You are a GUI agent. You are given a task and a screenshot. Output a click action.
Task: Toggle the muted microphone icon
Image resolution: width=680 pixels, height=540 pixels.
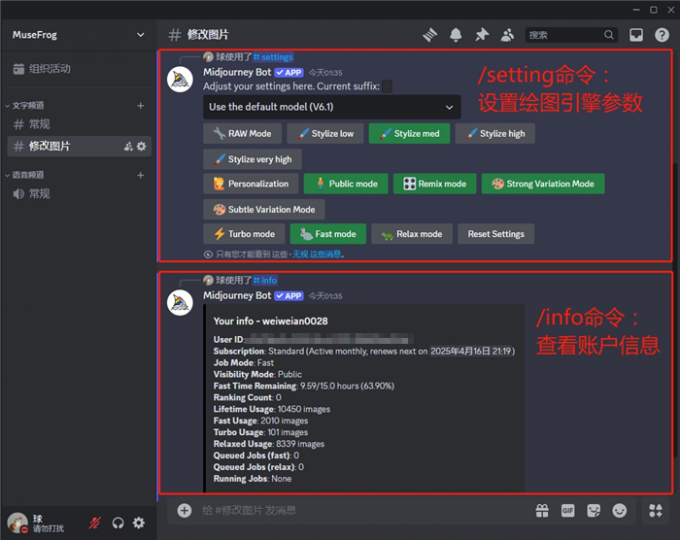(x=95, y=523)
